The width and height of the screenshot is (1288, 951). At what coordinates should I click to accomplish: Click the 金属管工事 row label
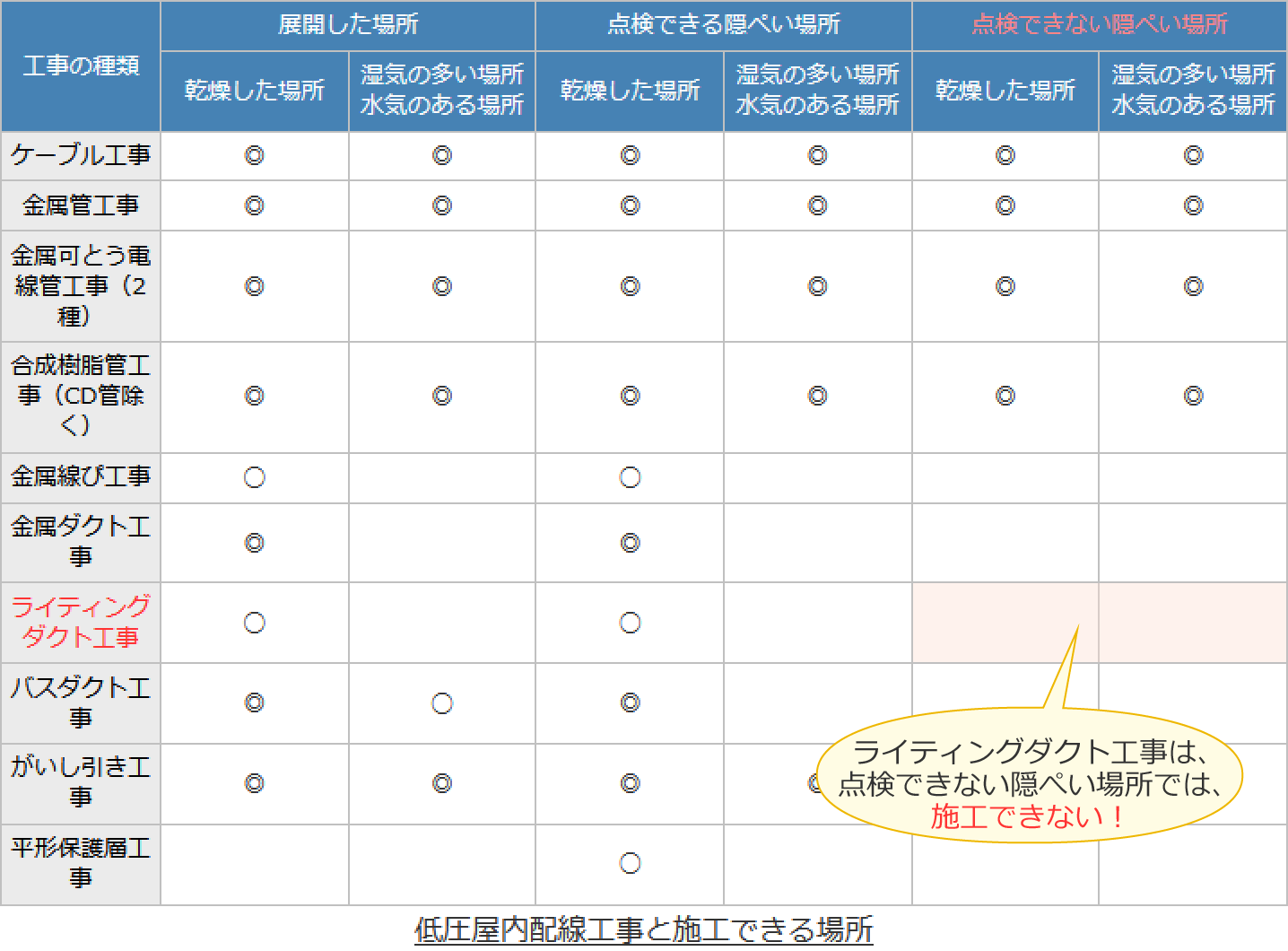coord(81,205)
